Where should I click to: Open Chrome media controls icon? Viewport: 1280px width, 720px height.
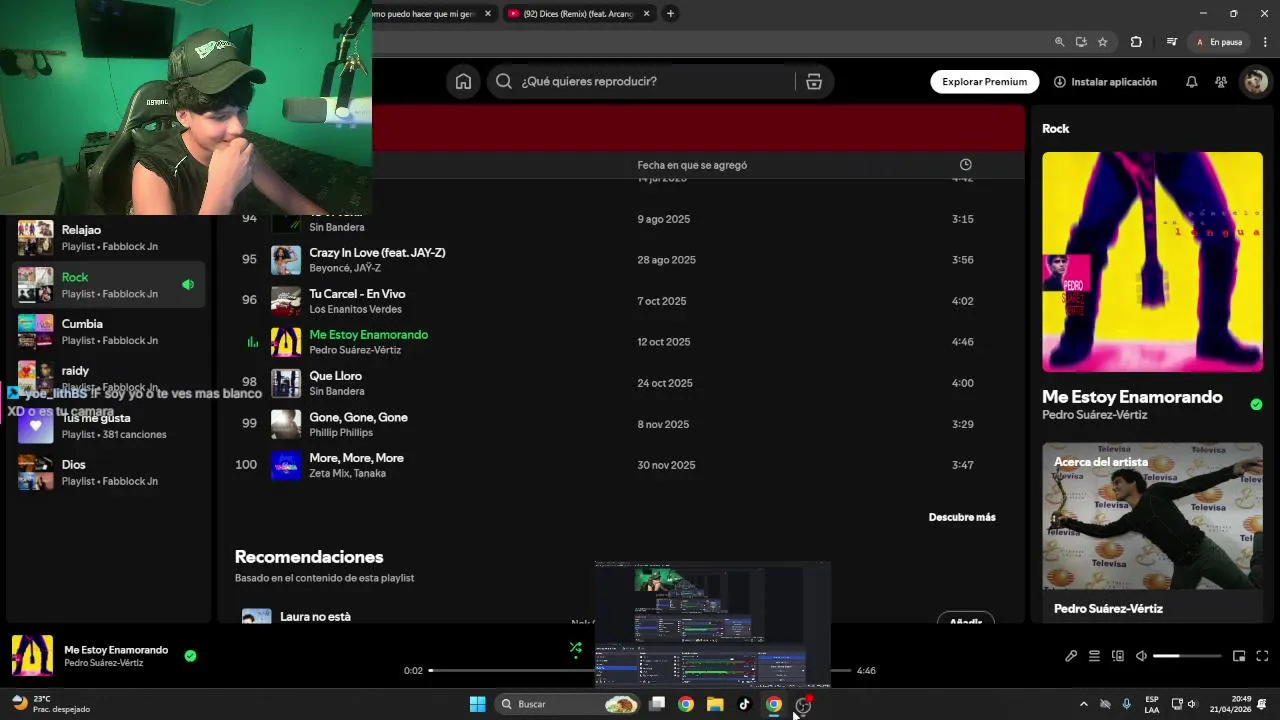click(x=1172, y=42)
